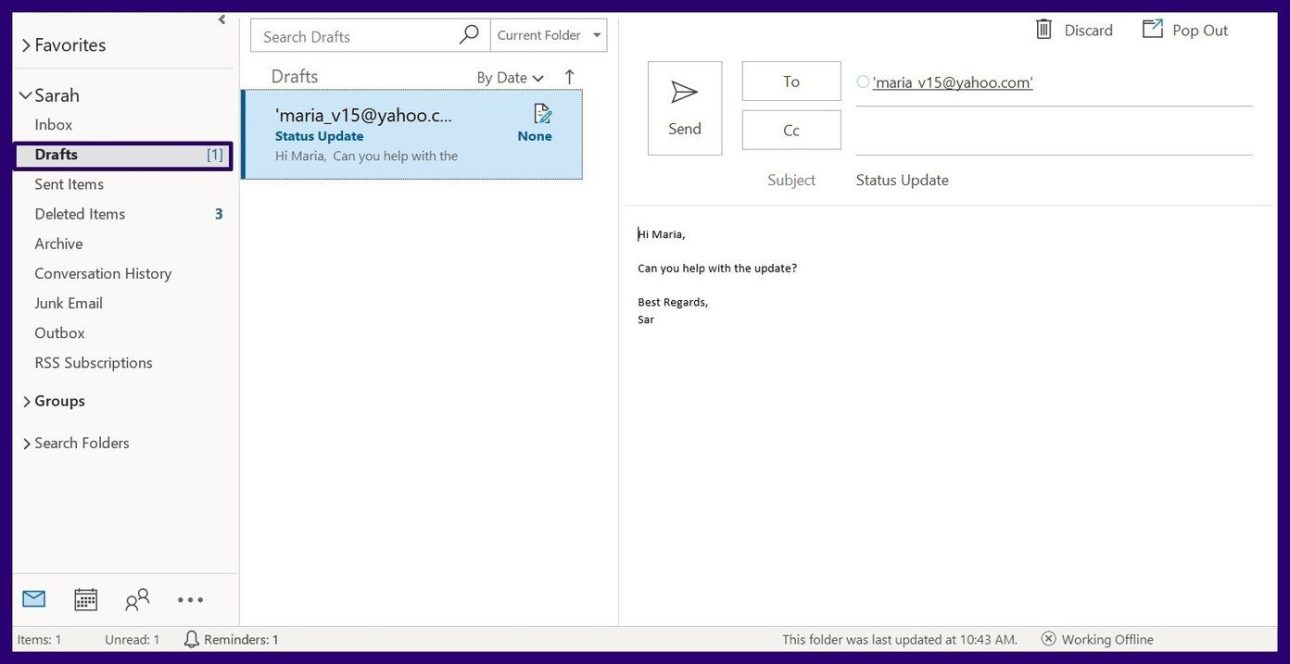Click the 'Hi Maria,' greeting line

click(x=661, y=234)
